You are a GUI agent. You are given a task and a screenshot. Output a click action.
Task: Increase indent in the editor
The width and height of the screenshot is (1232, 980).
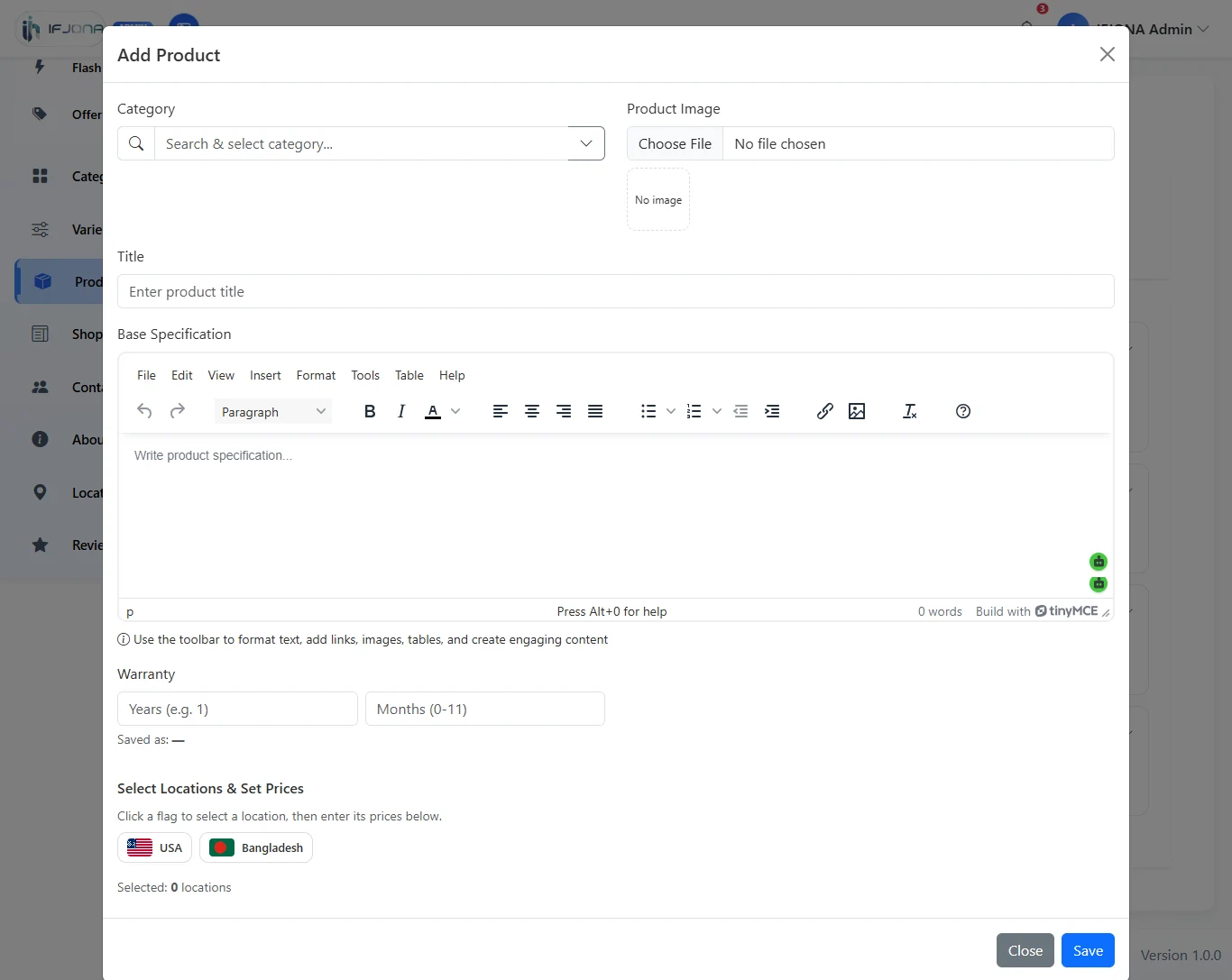[772, 411]
